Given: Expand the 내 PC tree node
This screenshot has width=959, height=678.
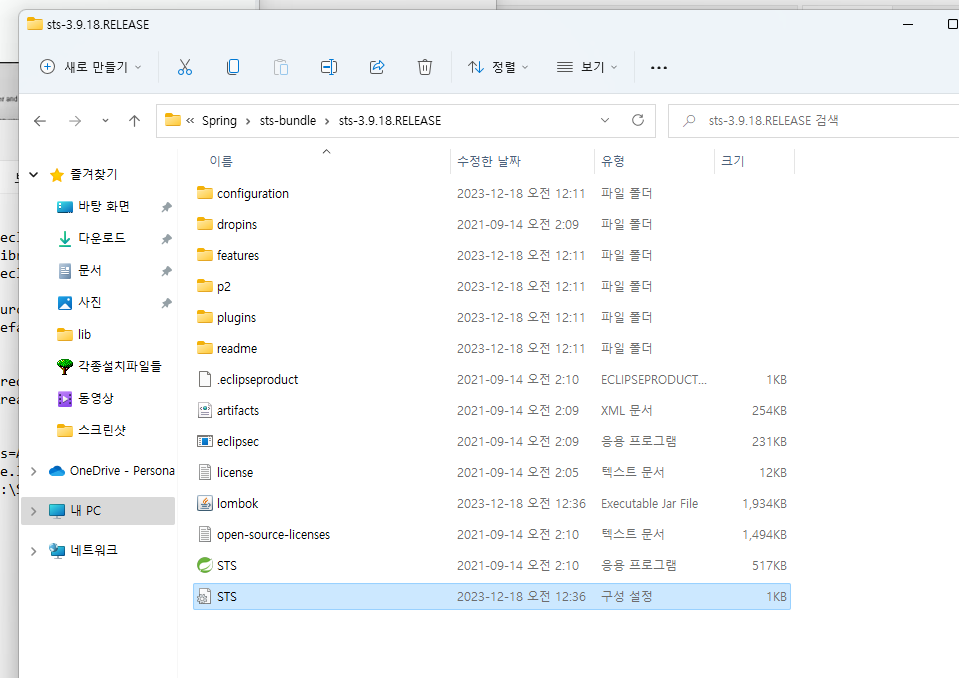Looking at the screenshot, I should point(34,511).
